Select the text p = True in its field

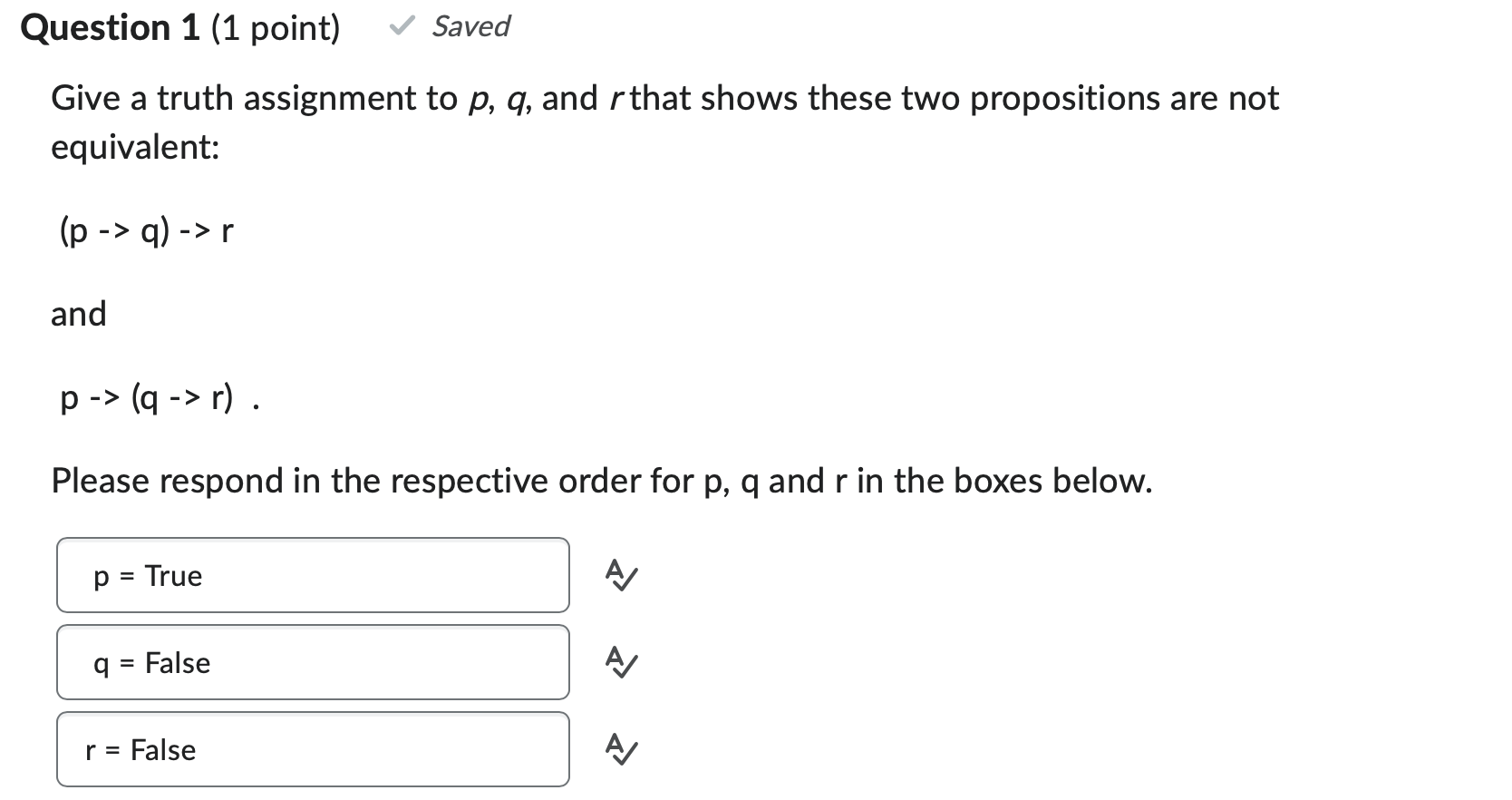click(x=147, y=575)
